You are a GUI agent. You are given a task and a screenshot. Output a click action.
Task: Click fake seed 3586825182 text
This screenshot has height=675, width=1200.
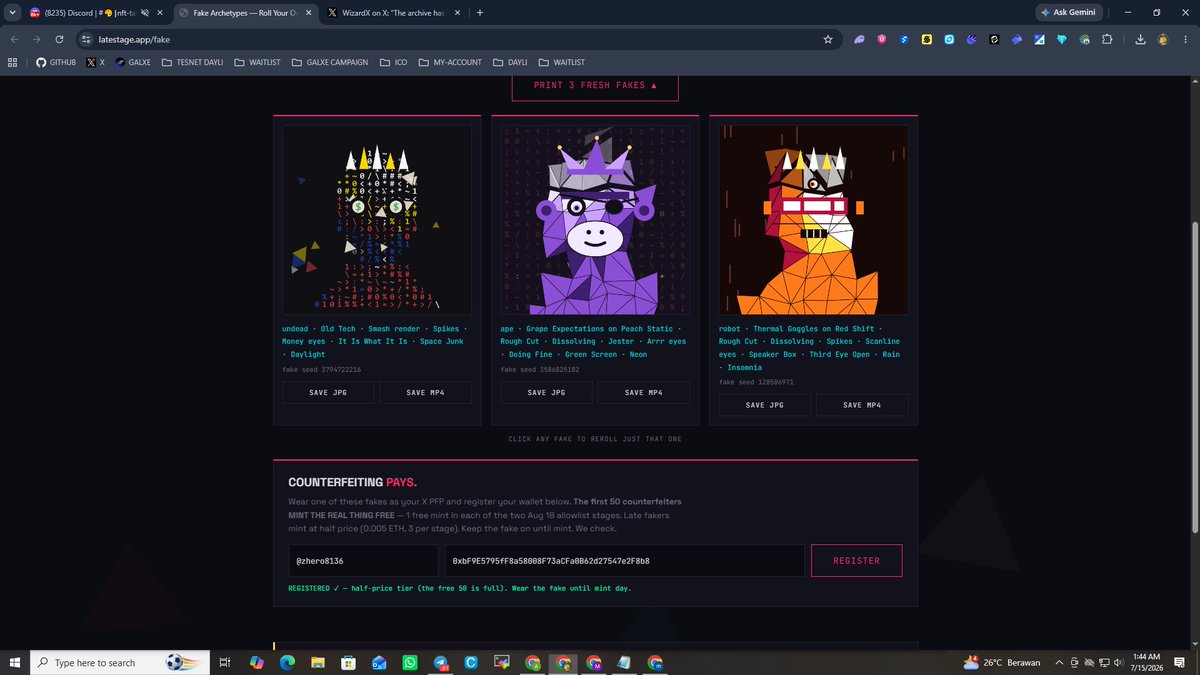tap(540, 369)
